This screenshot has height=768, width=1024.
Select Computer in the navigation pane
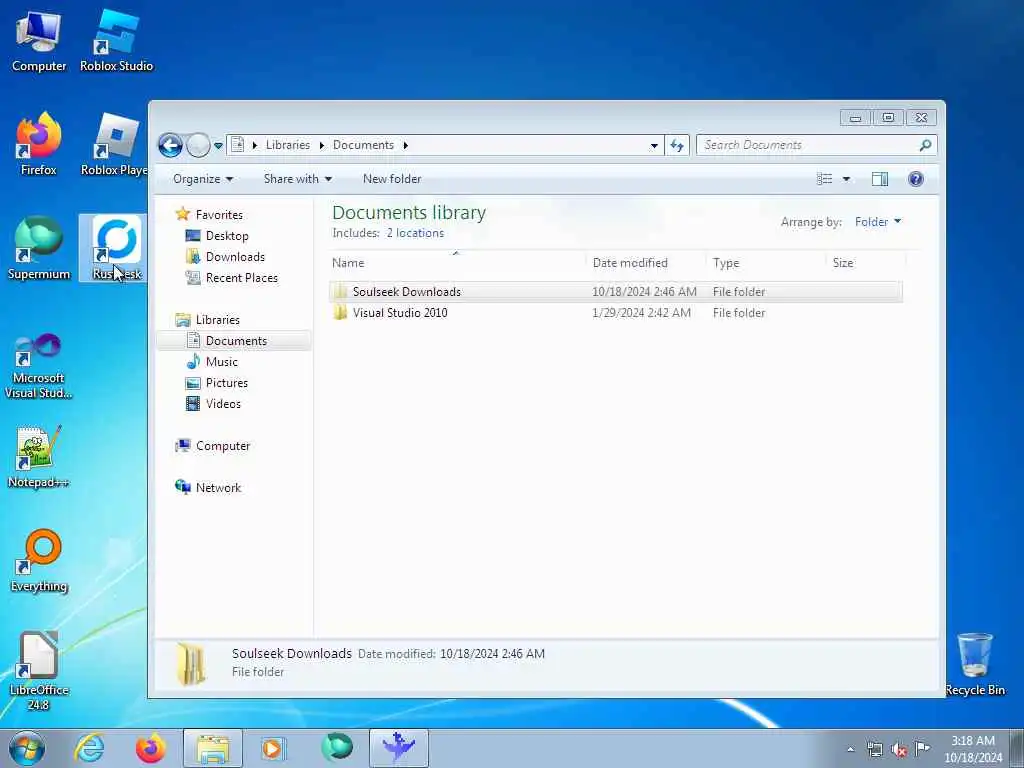pos(212,446)
